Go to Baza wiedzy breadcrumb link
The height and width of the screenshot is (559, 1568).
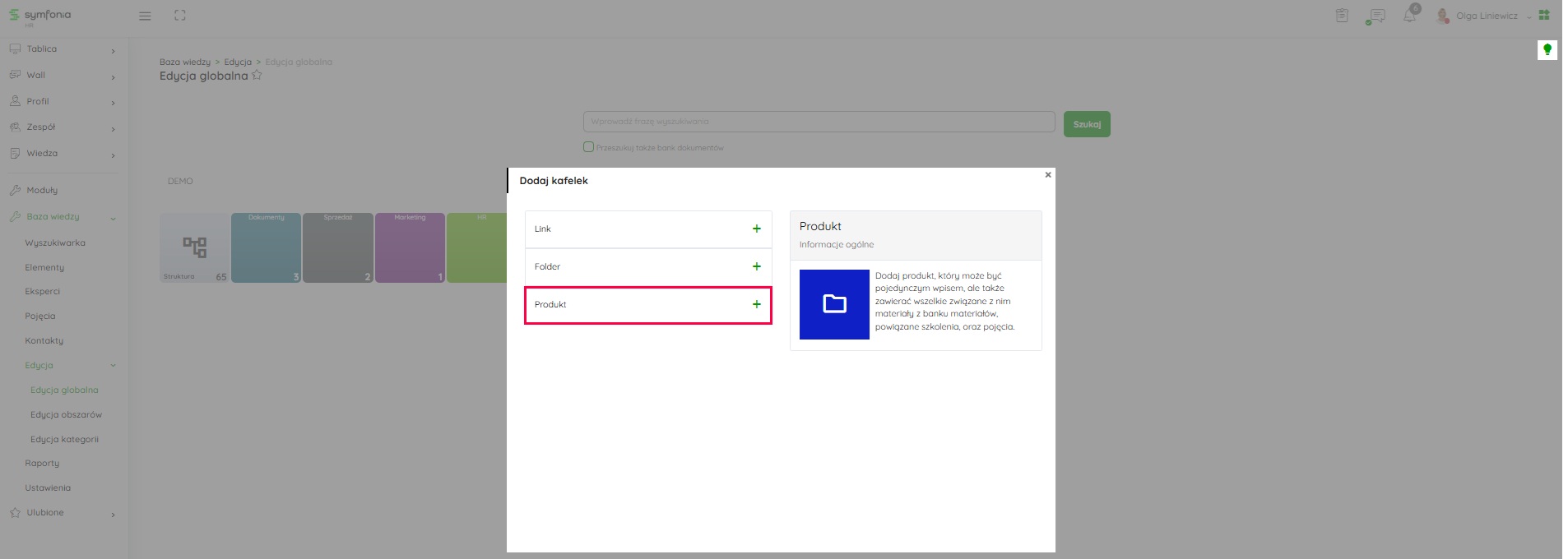click(x=184, y=62)
